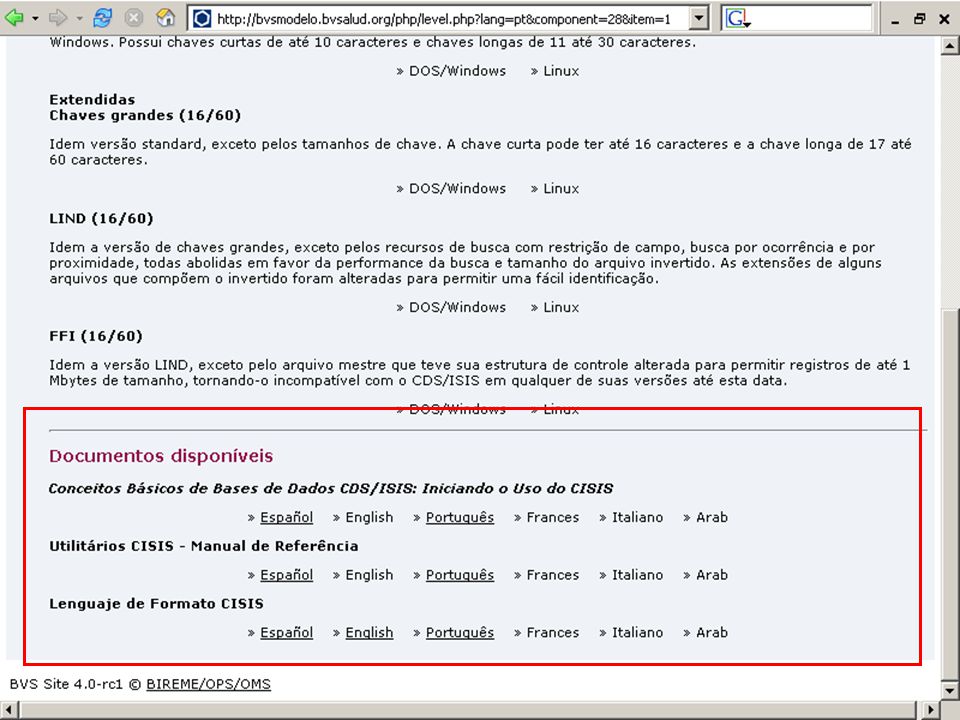Image resolution: width=960 pixels, height=720 pixels.
Task: Click the Documentos disponíveis heading
Action: pos(161,457)
